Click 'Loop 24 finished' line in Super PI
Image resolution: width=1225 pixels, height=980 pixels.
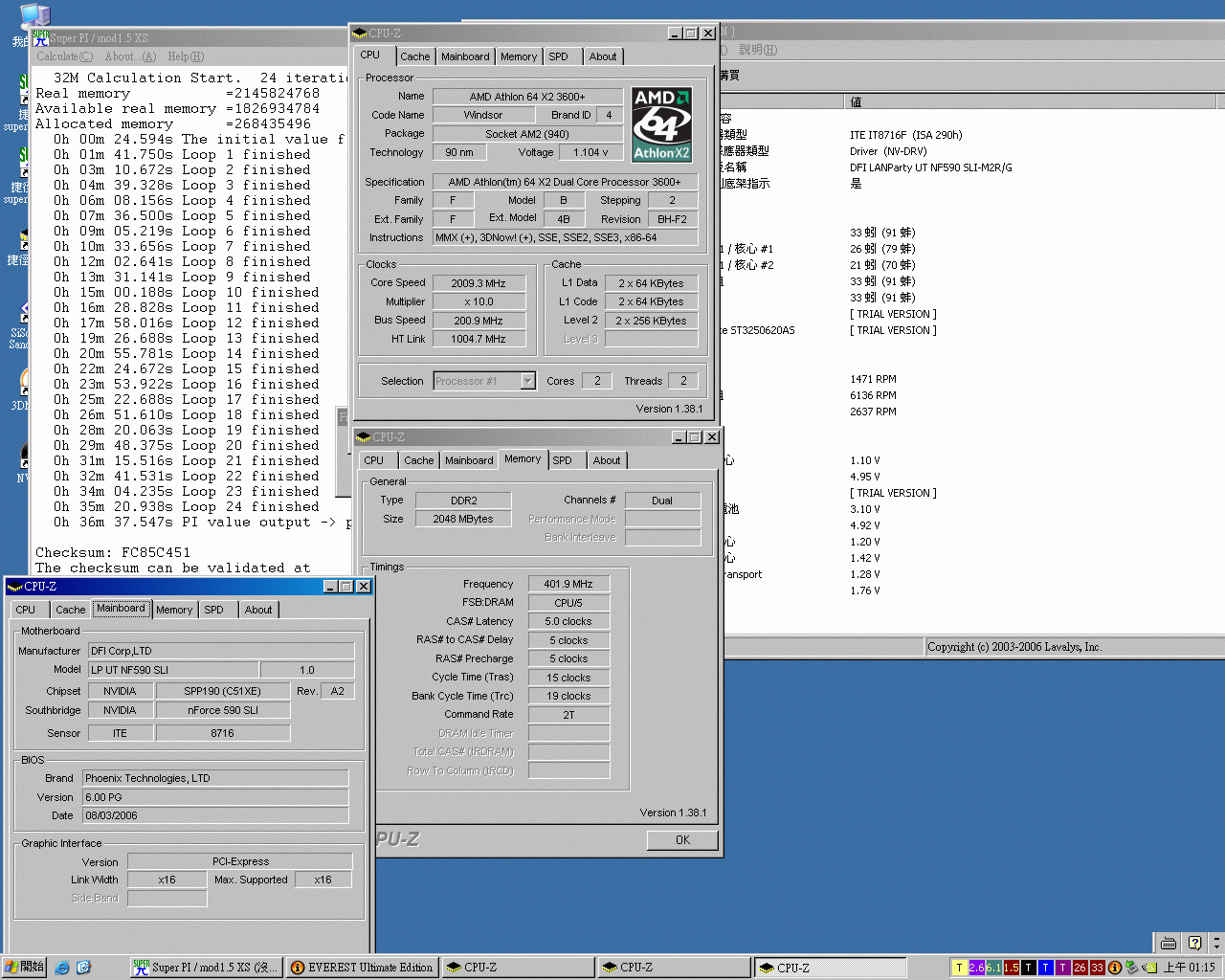[x=187, y=506]
